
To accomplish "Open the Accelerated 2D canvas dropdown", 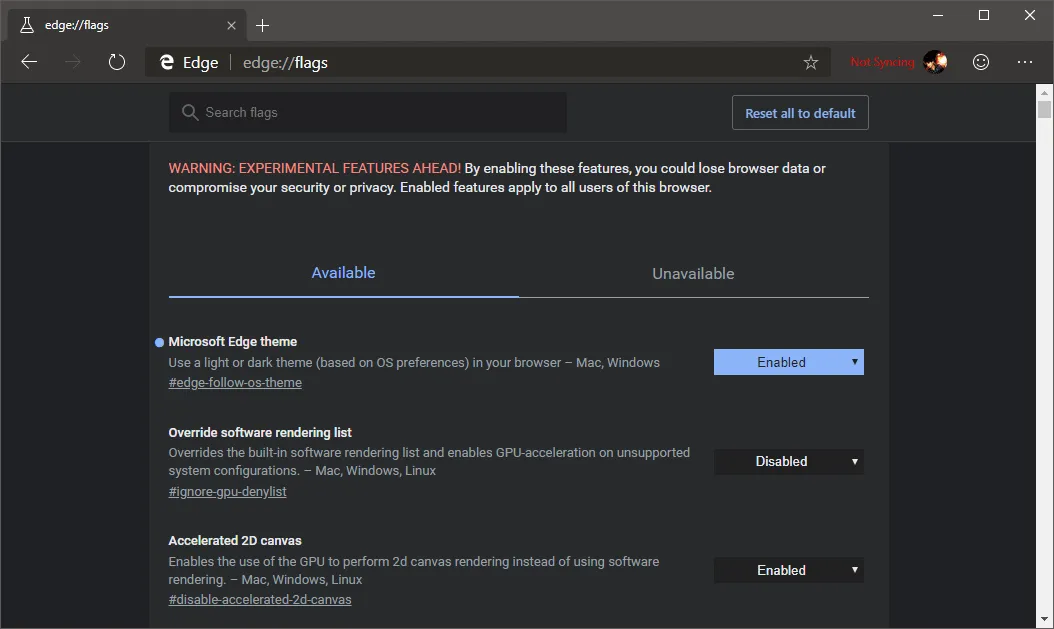I will point(788,569).
